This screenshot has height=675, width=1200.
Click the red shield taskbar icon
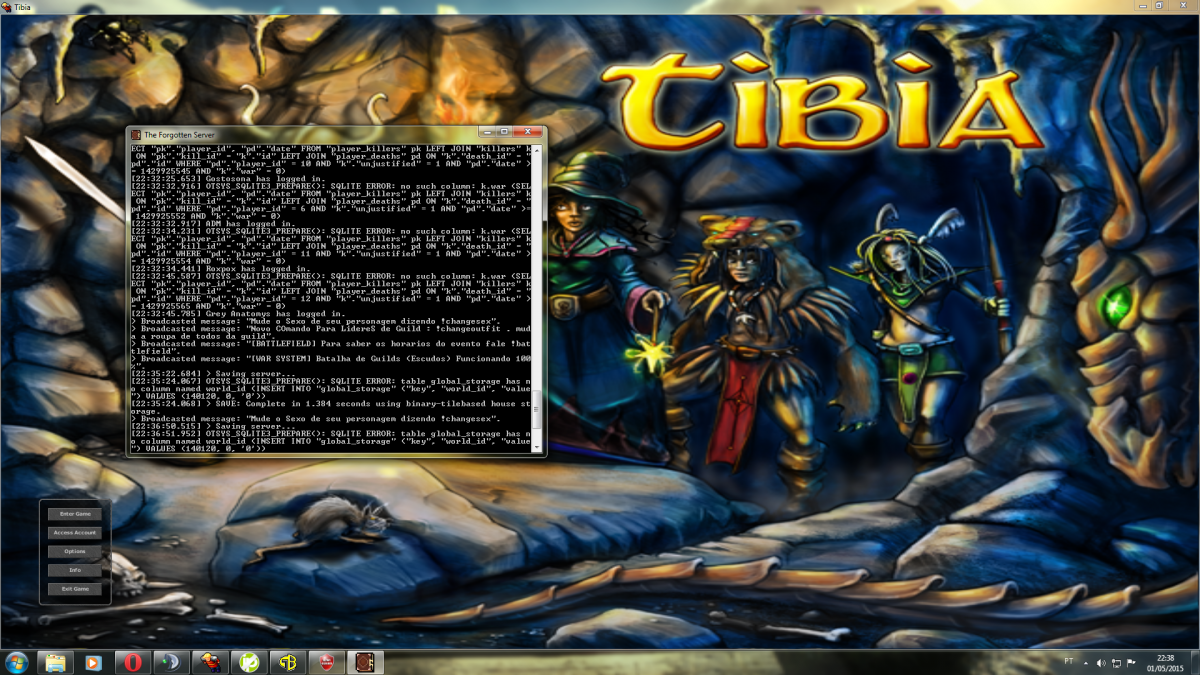point(325,662)
